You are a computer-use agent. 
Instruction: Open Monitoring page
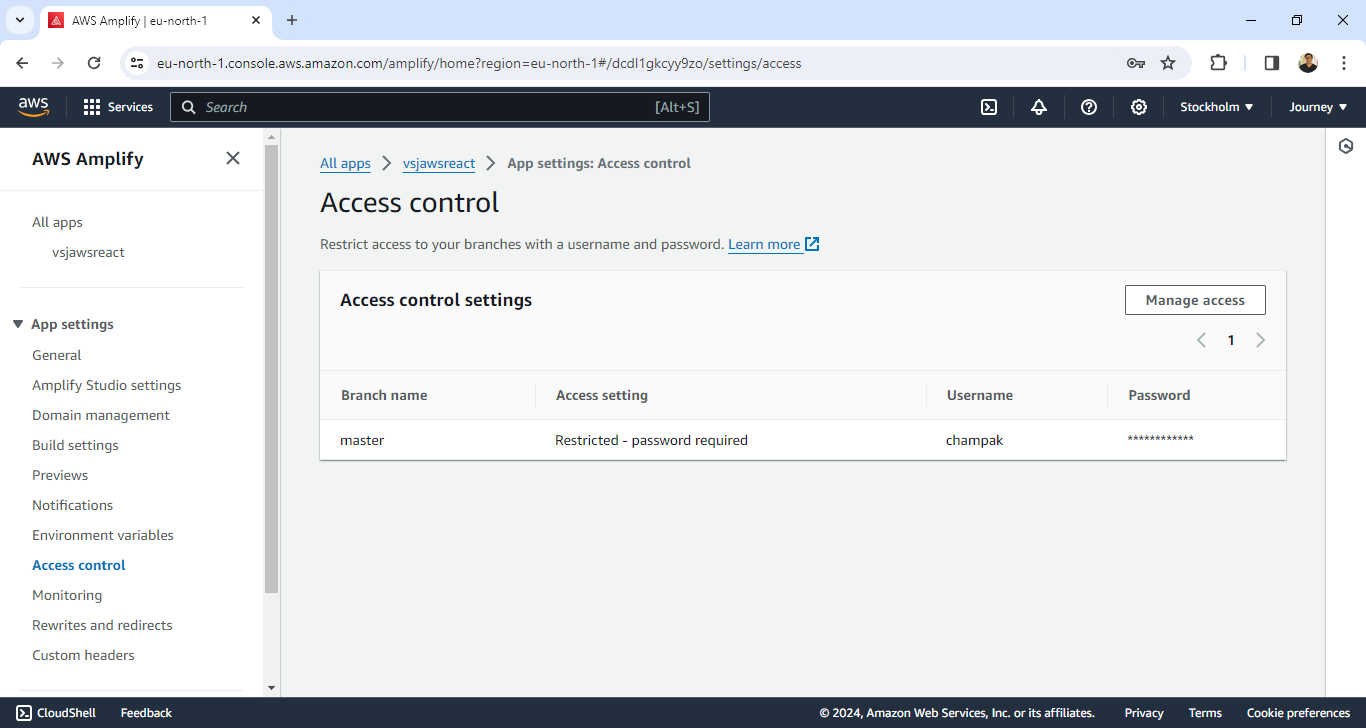pyautogui.click(x=67, y=595)
